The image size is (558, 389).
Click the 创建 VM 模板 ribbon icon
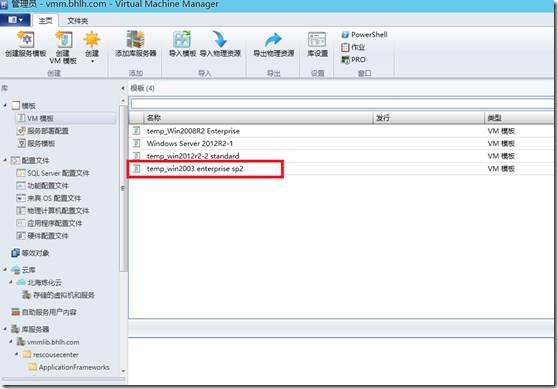(64, 40)
